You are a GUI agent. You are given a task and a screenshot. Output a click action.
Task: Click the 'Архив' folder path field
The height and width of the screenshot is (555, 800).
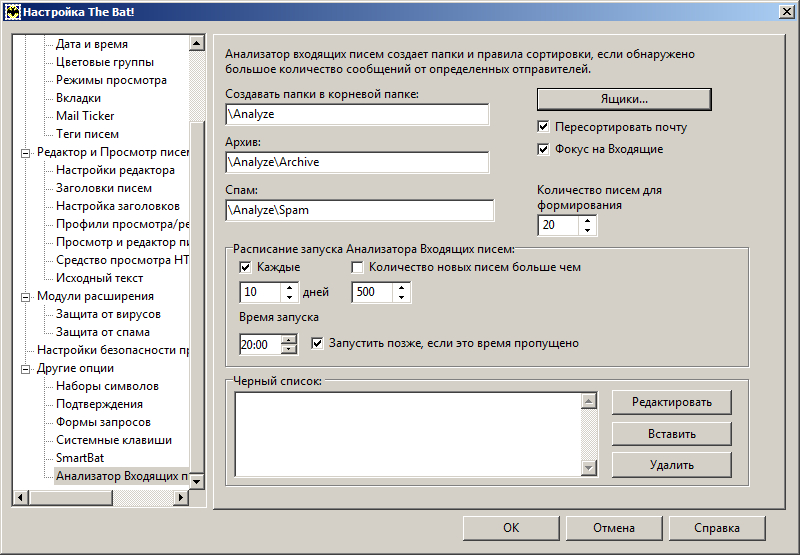[357, 161]
